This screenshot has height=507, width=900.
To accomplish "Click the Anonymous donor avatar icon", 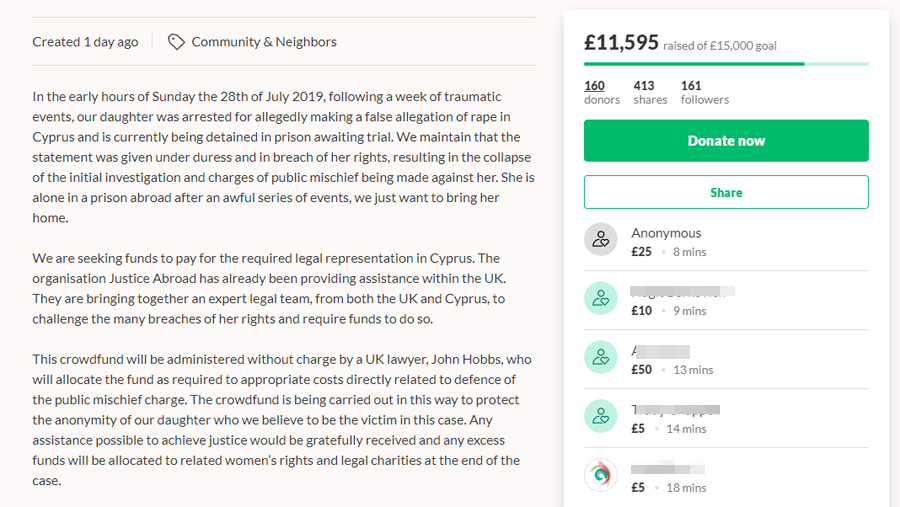I will 601,239.
